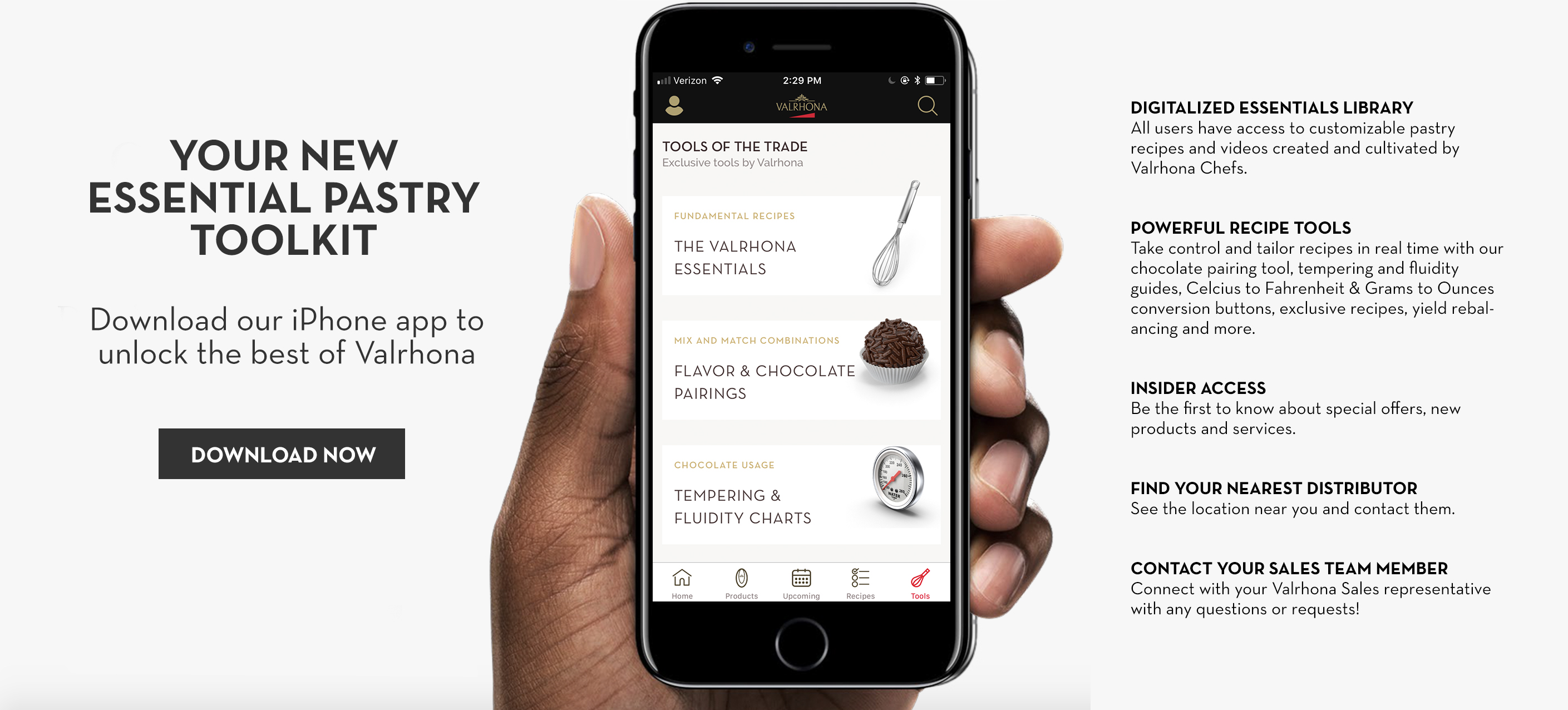Tap the user profile icon
The width and height of the screenshot is (1568, 710).
pos(671,107)
